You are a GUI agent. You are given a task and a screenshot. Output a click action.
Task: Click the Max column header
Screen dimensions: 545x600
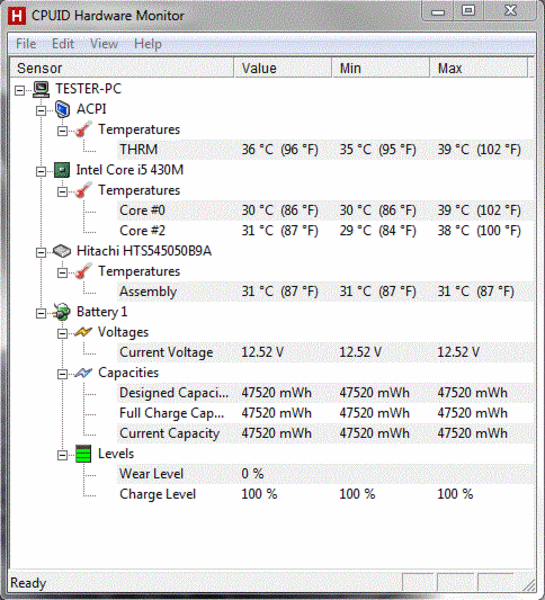[x=479, y=68]
